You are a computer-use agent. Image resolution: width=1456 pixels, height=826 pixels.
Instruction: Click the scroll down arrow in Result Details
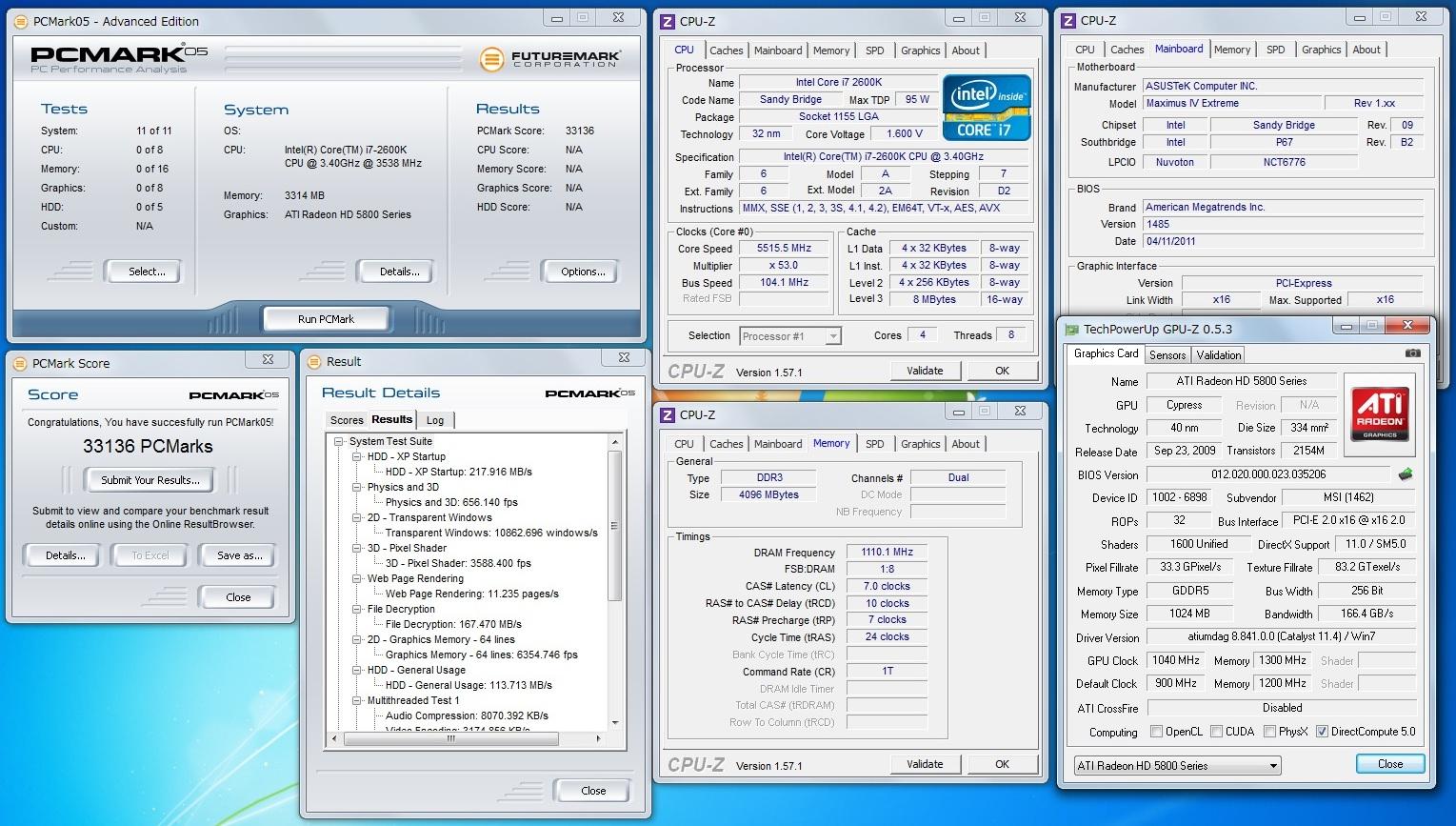pyautogui.click(x=615, y=723)
